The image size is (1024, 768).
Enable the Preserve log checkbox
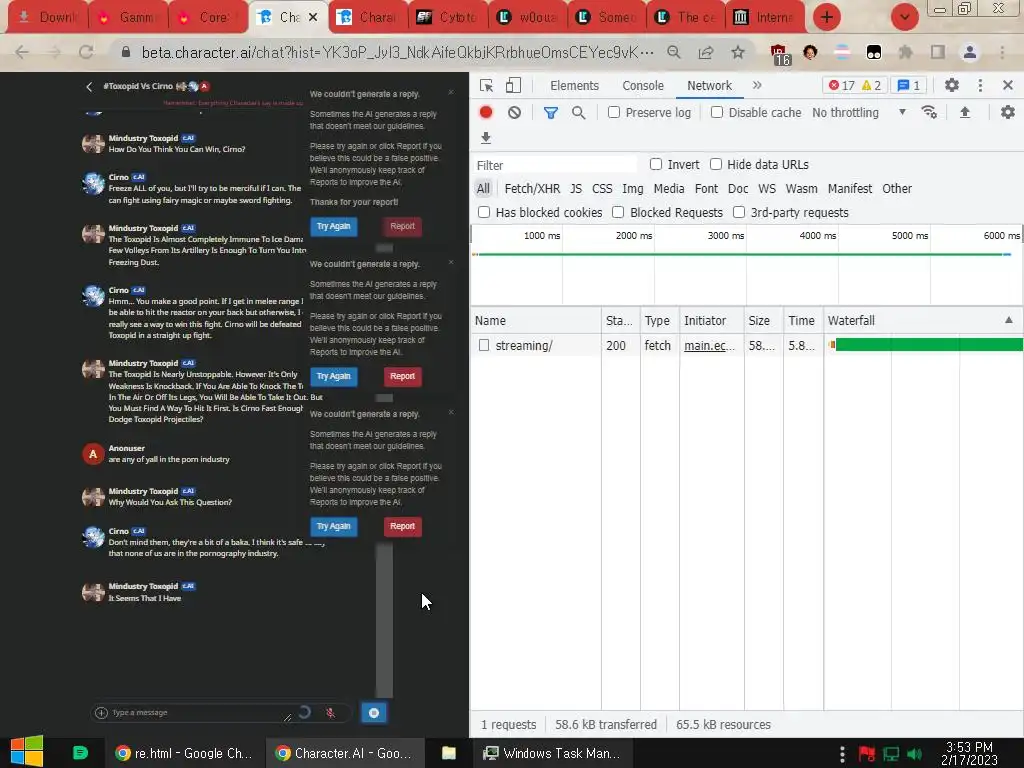pos(614,112)
